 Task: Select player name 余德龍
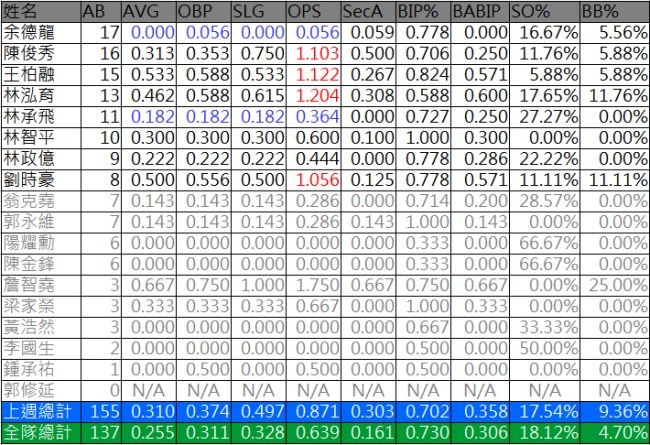[x=29, y=33]
